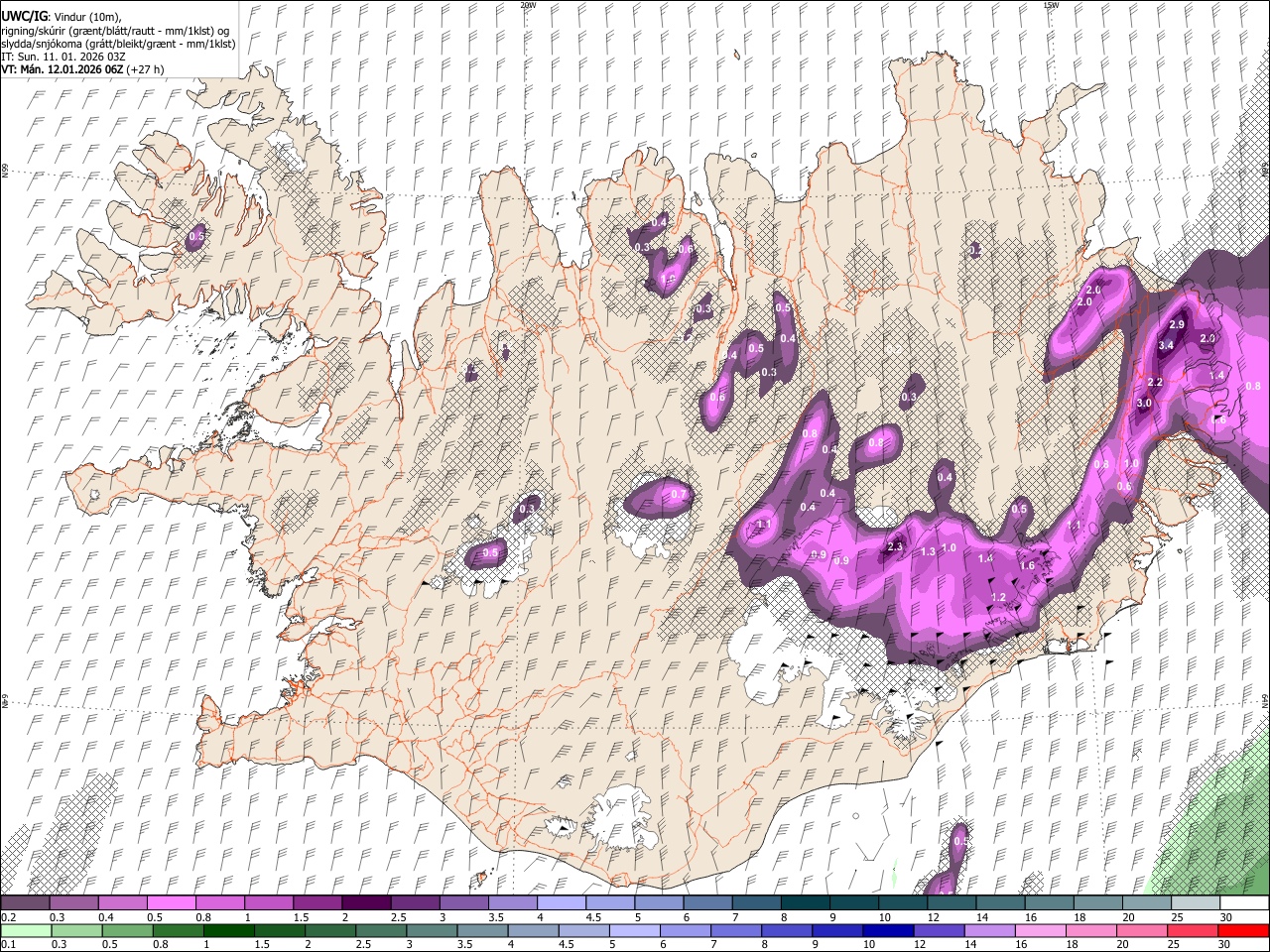Click the 2.3 value in the central highlands
Viewport: 1270px width, 952px height.
tap(895, 546)
